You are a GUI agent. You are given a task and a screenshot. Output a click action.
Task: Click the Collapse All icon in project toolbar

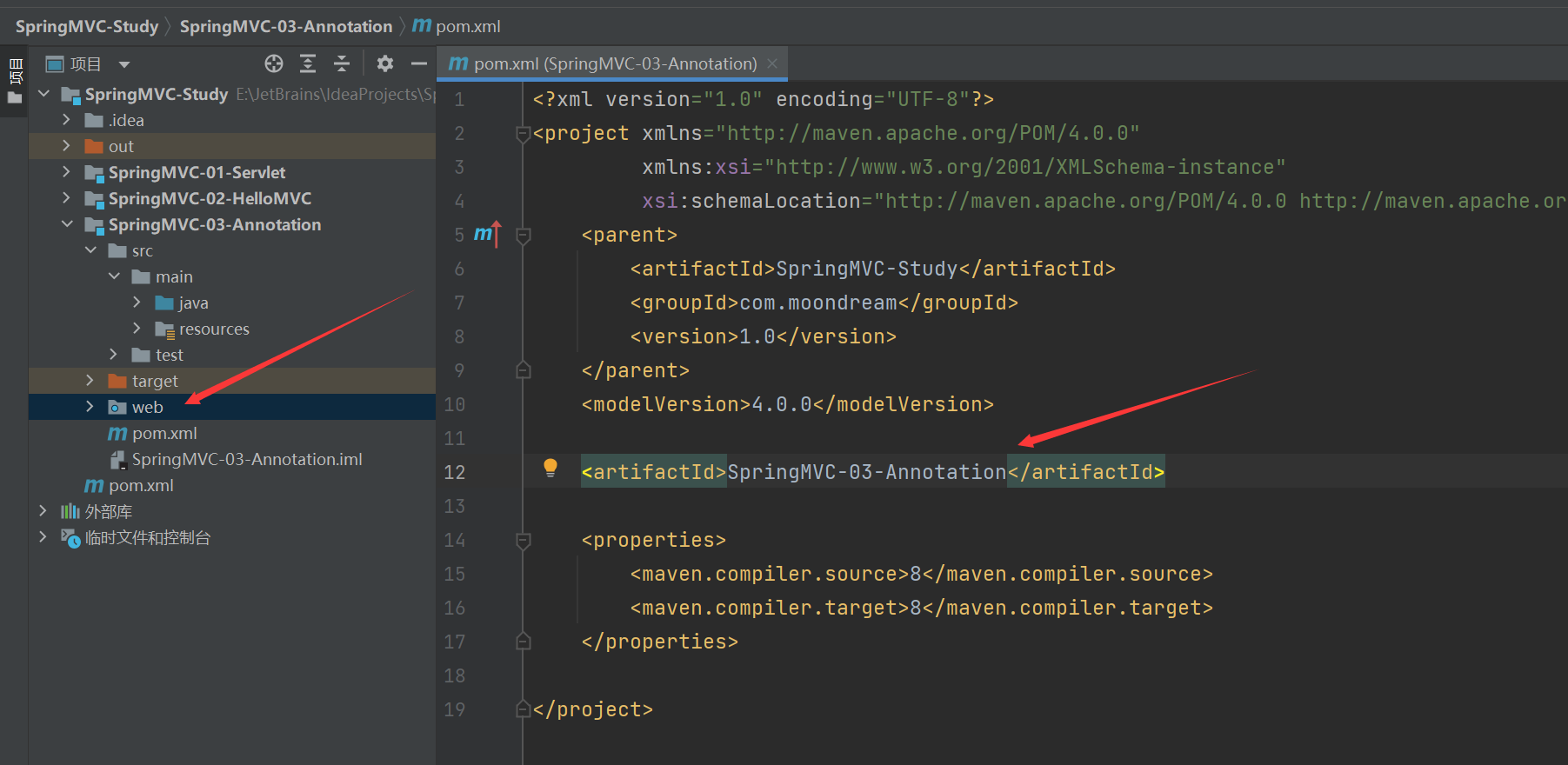click(x=342, y=63)
